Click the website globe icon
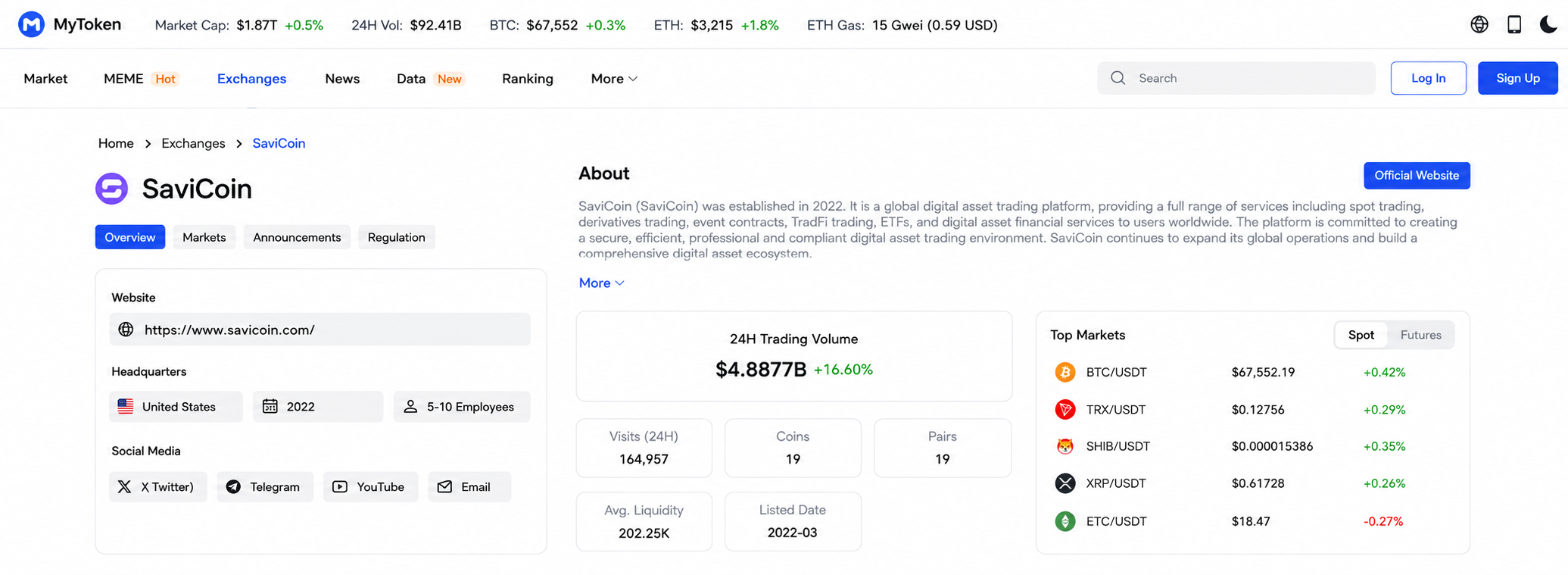 point(126,330)
